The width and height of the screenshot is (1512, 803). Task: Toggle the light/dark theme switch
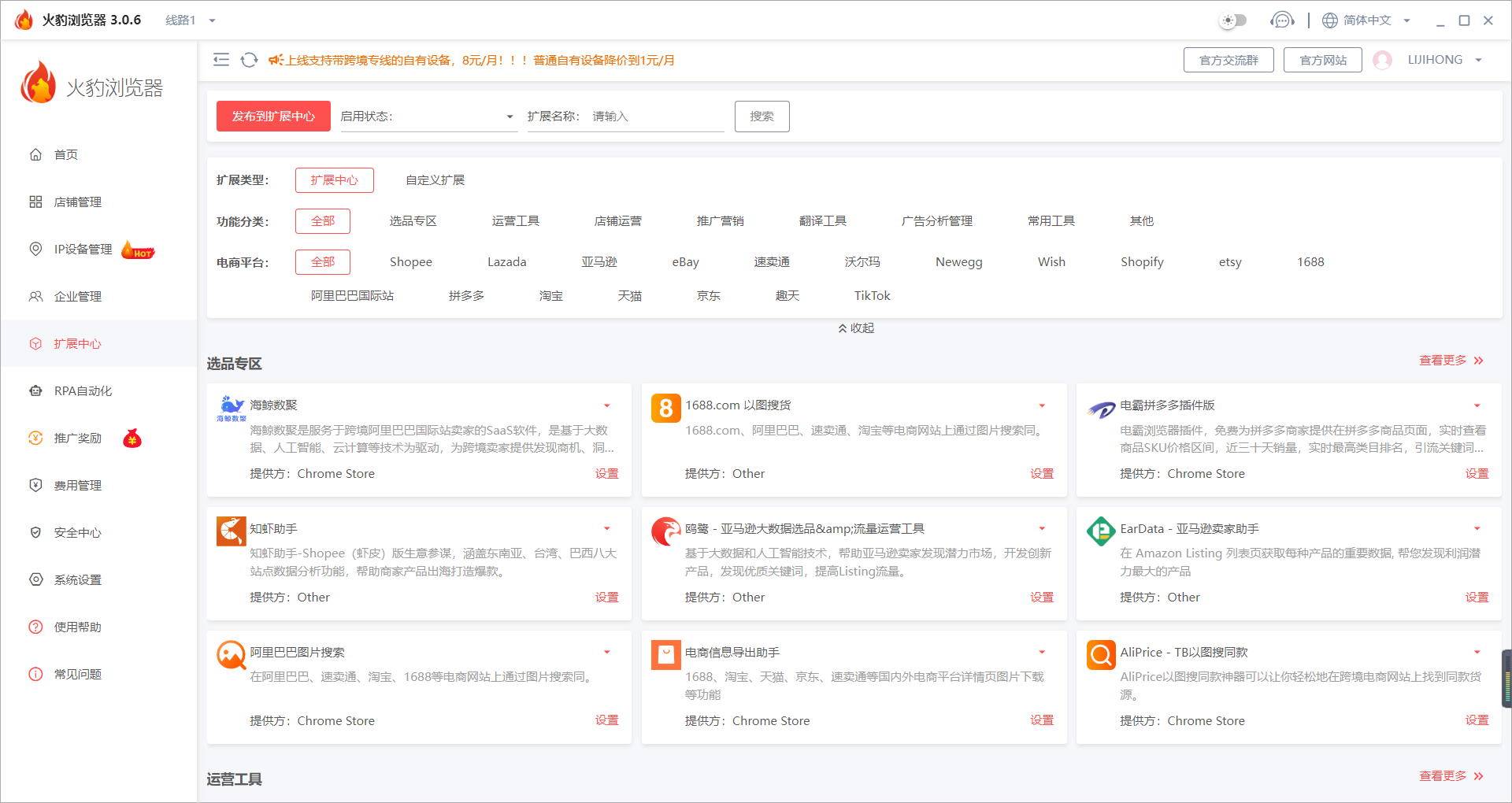pyautogui.click(x=1232, y=20)
